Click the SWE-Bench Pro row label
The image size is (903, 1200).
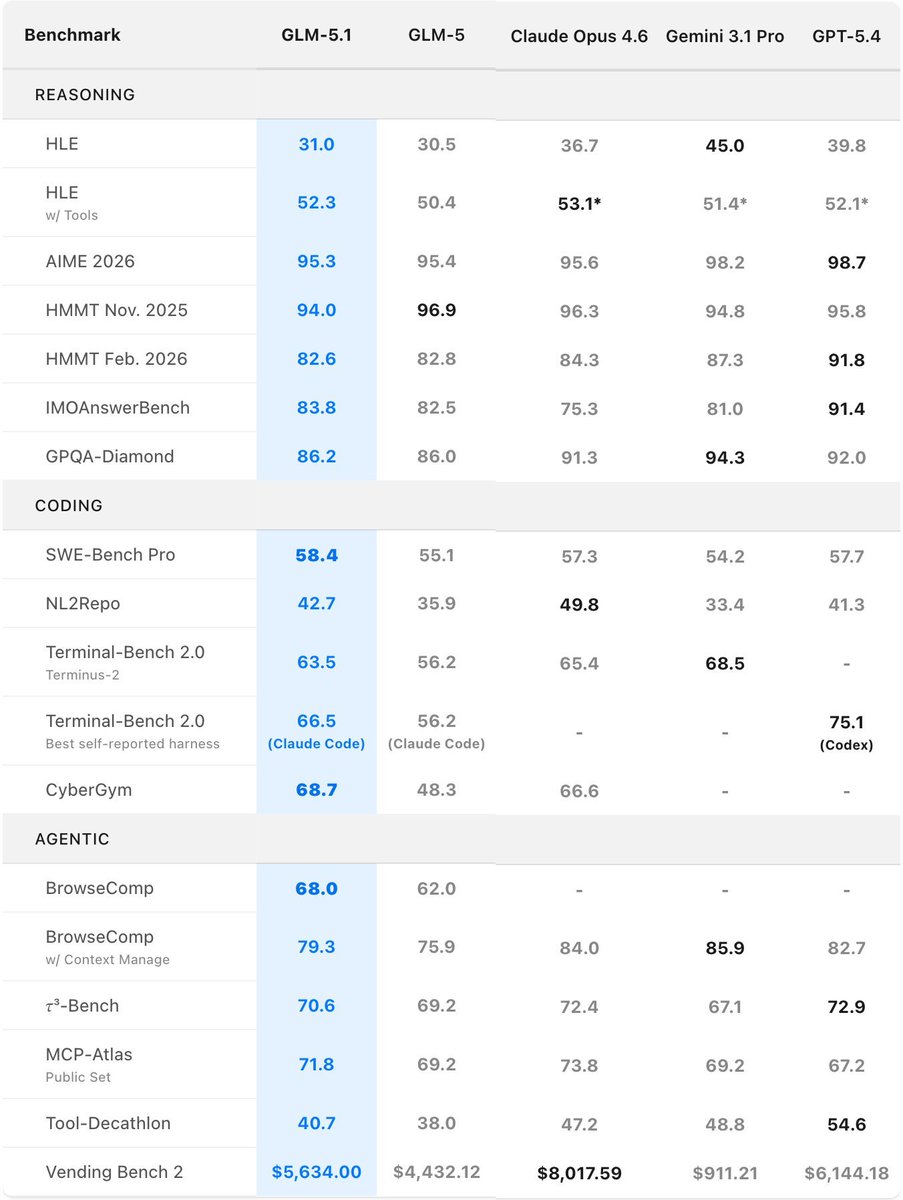pyautogui.click(x=110, y=554)
